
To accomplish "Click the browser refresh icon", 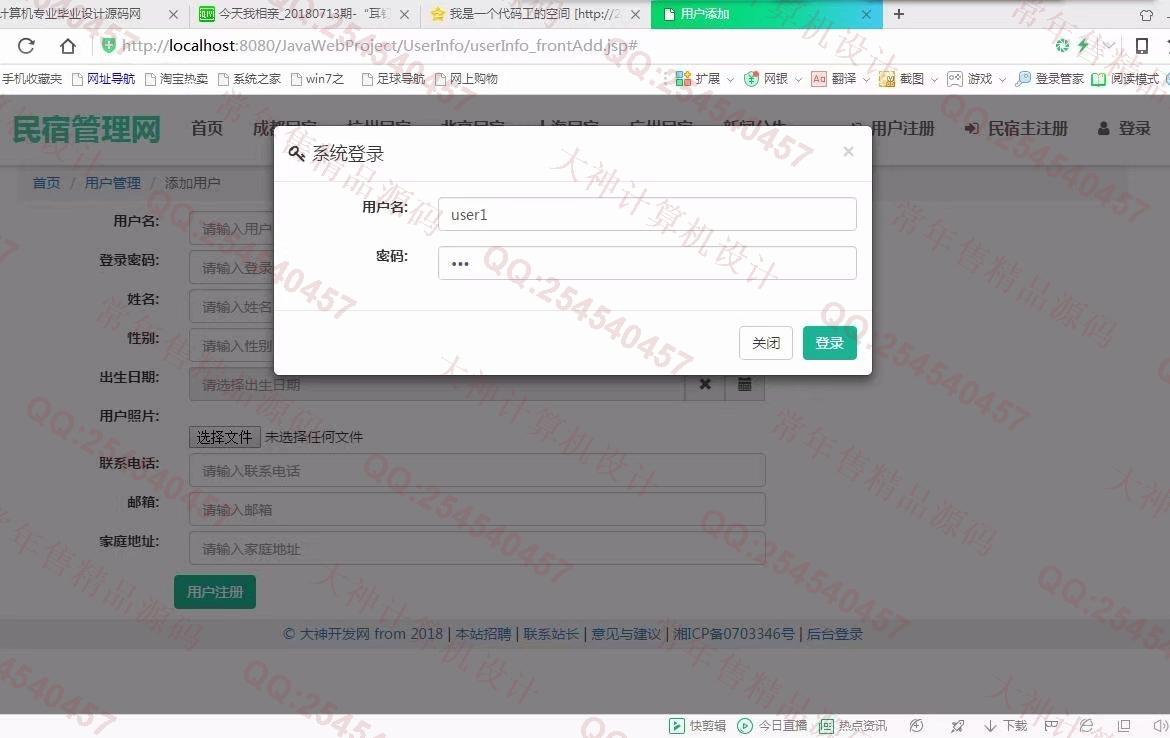I will [x=26, y=46].
